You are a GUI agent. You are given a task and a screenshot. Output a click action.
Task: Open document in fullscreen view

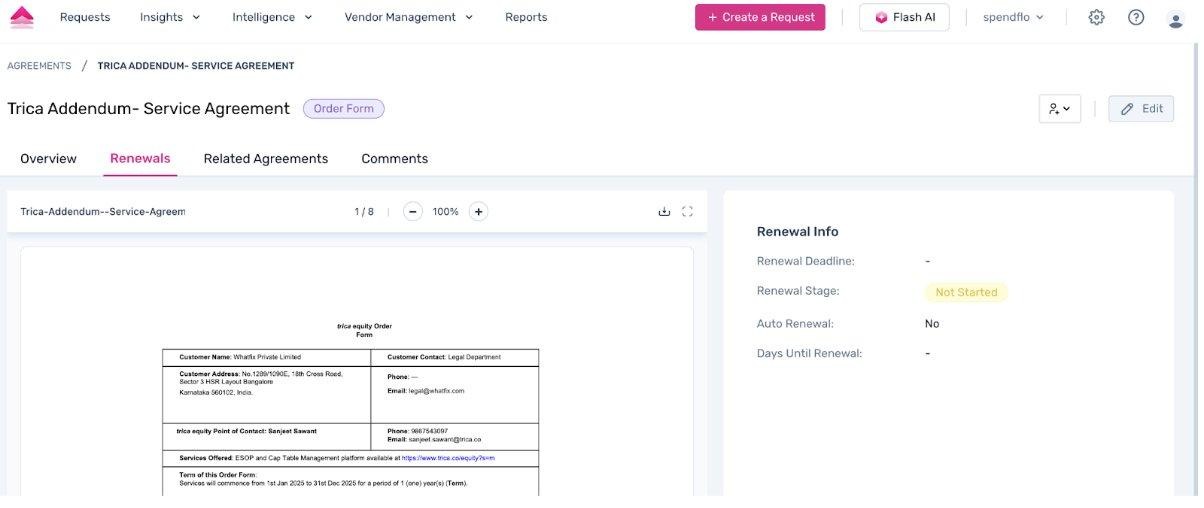click(687, 211)
